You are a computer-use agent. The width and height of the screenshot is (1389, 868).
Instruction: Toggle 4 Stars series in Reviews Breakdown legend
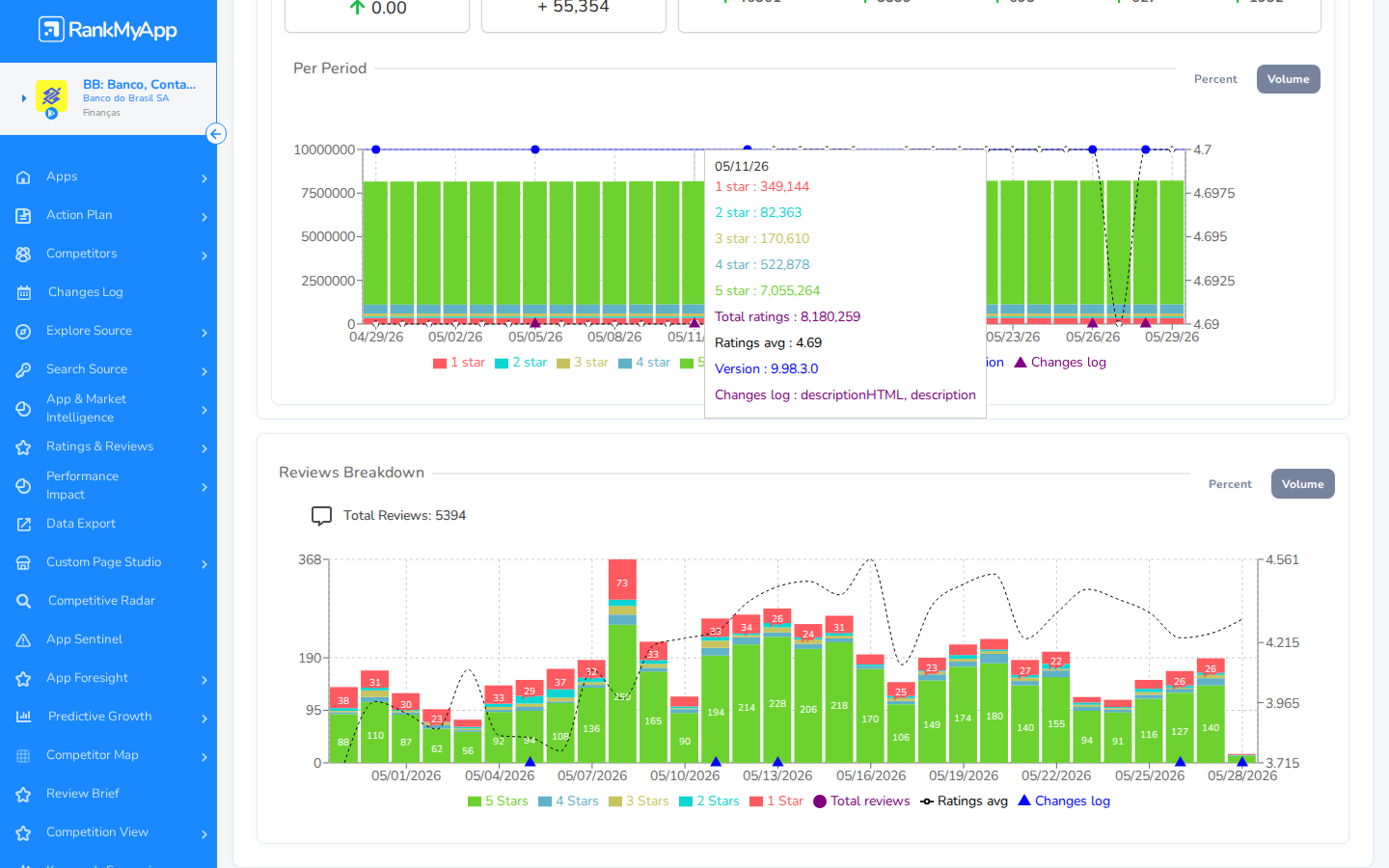[x=568, y=801]
